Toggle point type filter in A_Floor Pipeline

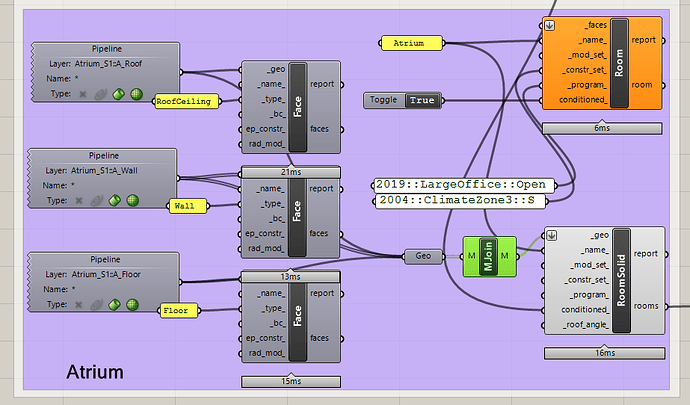tap(78, 305)
